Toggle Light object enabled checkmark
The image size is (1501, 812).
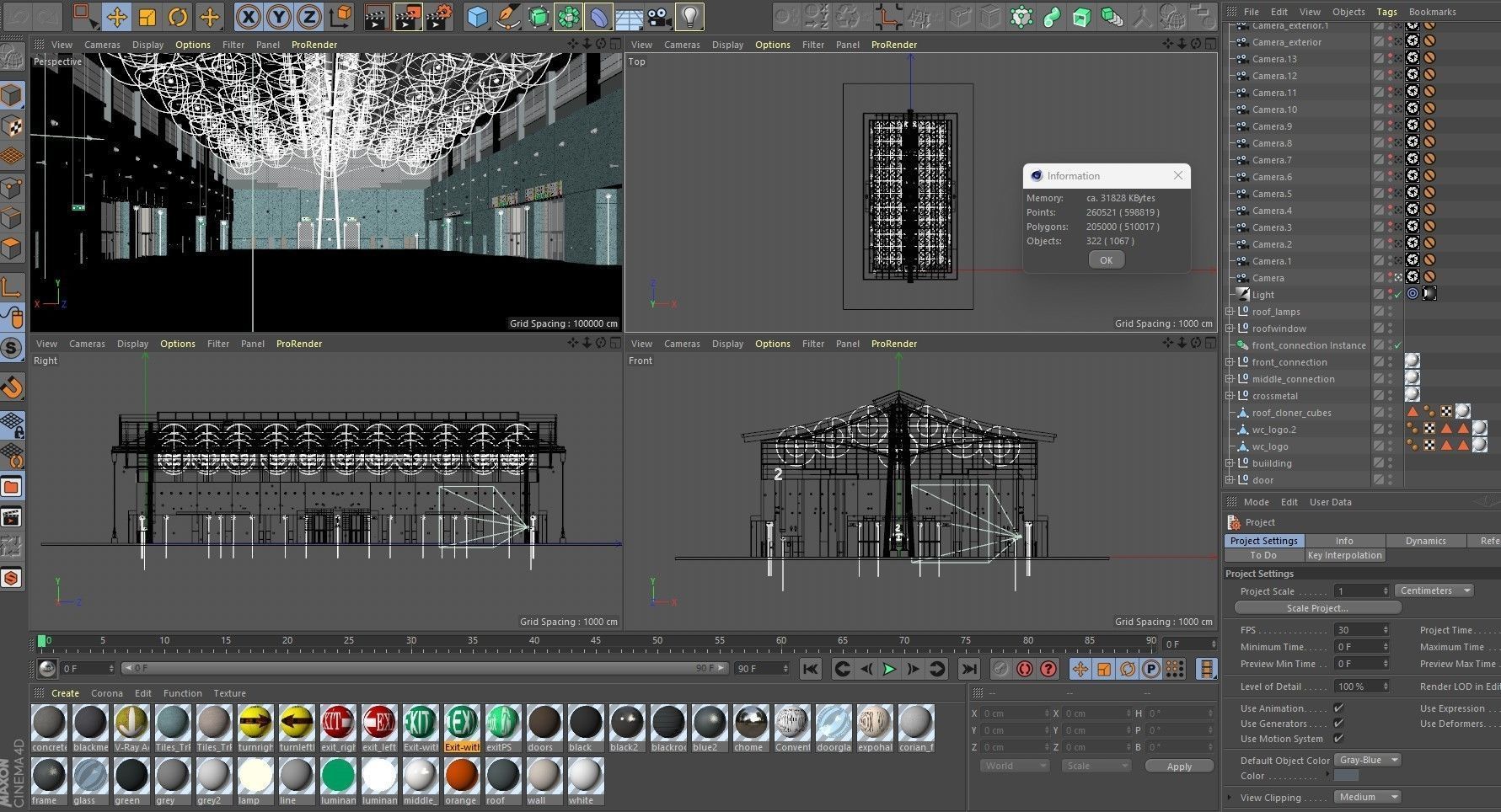(1398, 295)
